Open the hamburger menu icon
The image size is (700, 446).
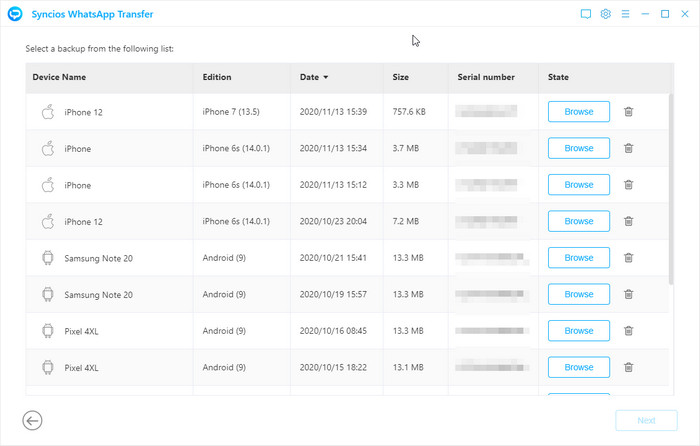(625, 14)
